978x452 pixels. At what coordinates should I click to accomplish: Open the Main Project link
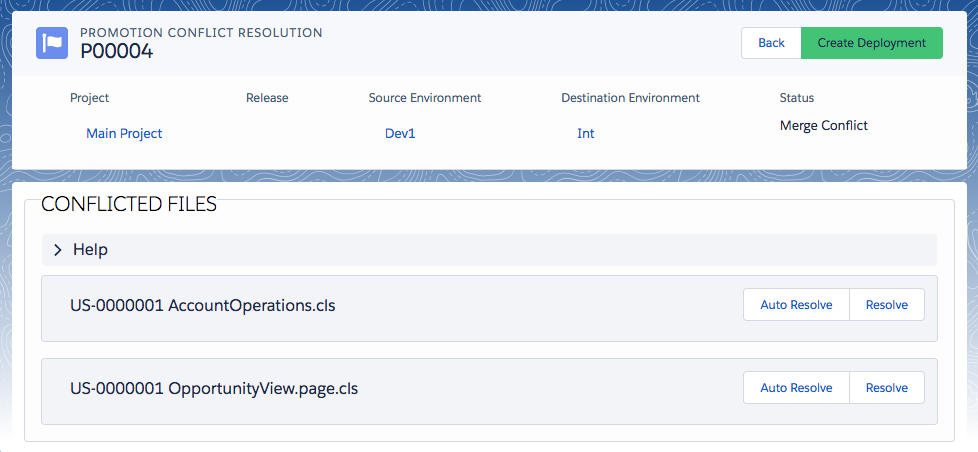124,133
